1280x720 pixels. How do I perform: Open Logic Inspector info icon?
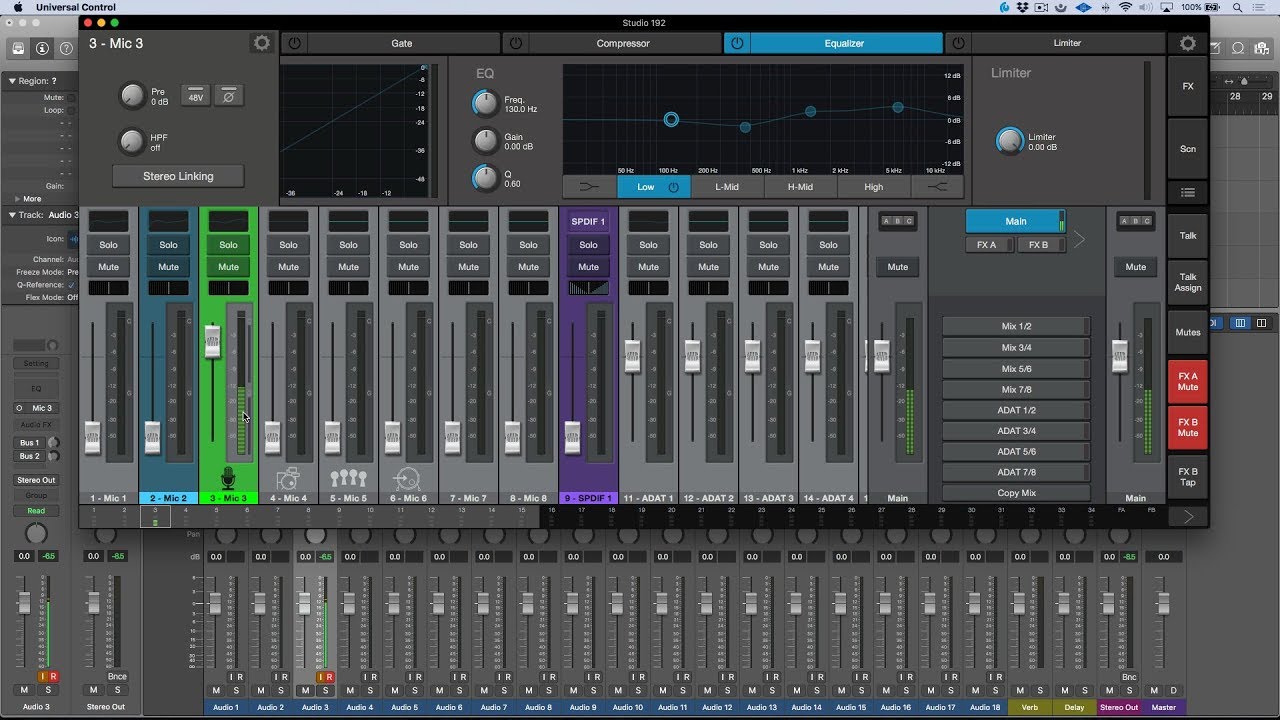click(42, 48)
